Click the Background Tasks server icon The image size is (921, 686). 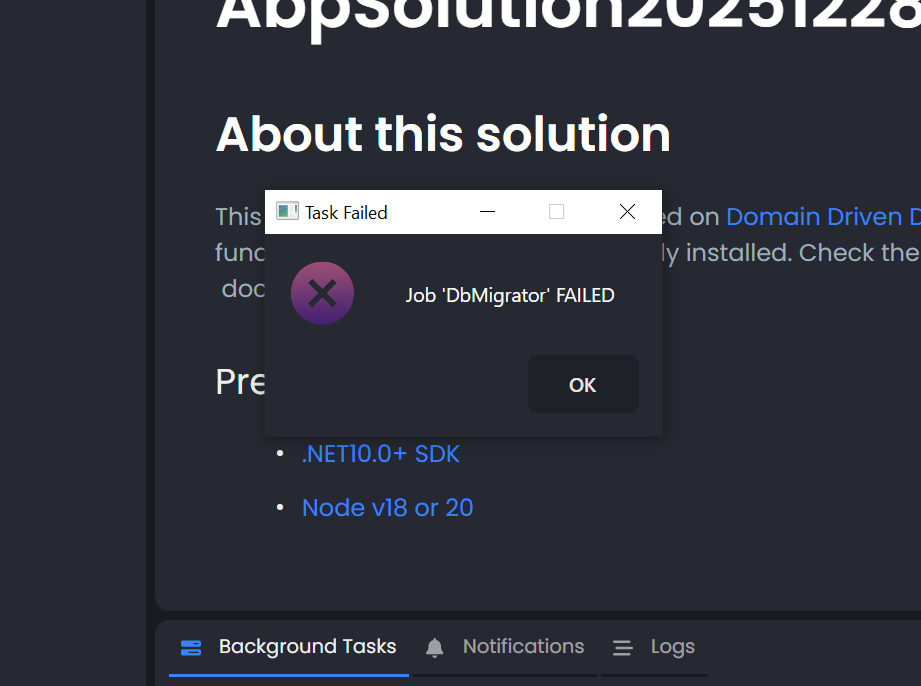pyautogui.click(x=191, y=648)
